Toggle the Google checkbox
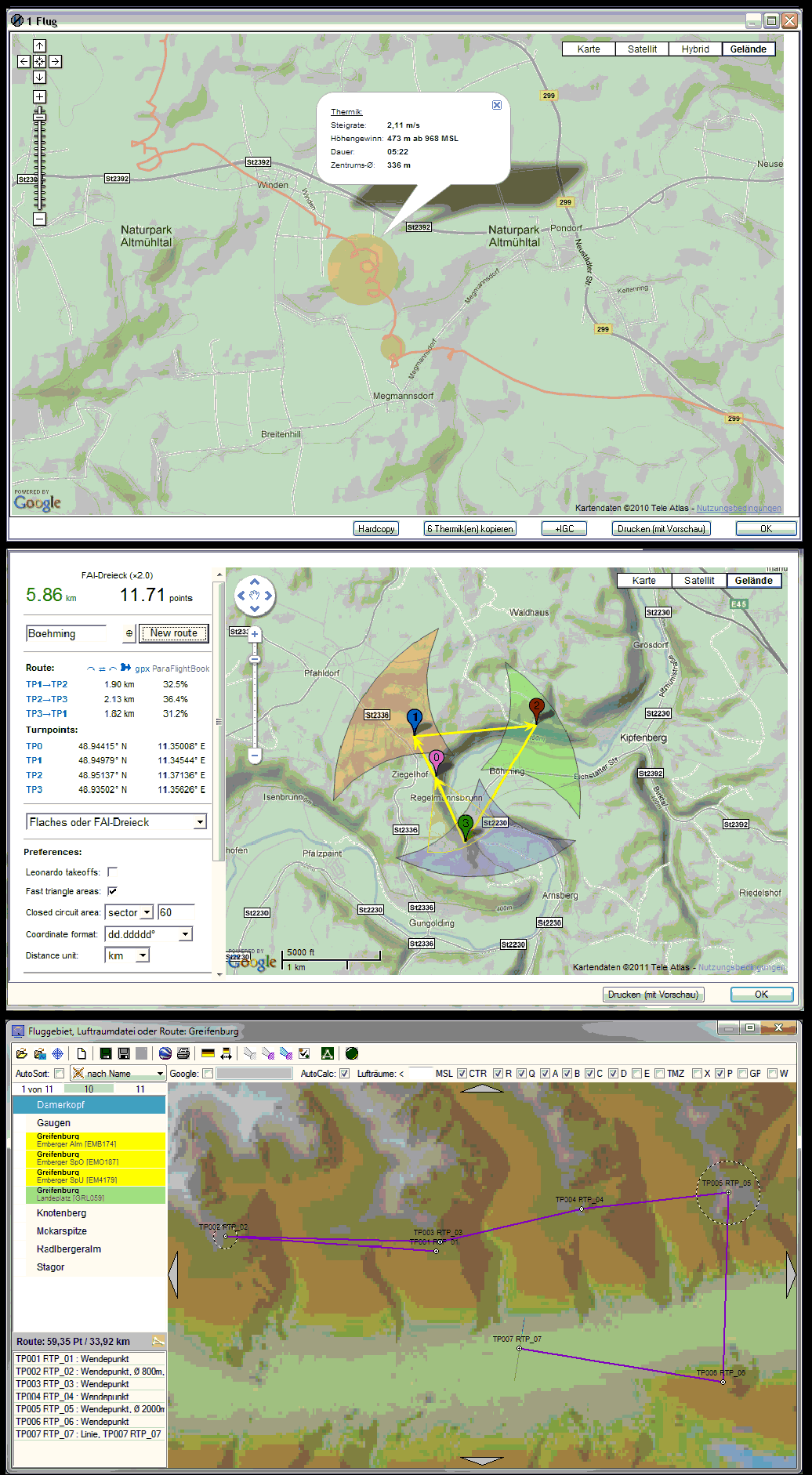 tap(208, 1074)
